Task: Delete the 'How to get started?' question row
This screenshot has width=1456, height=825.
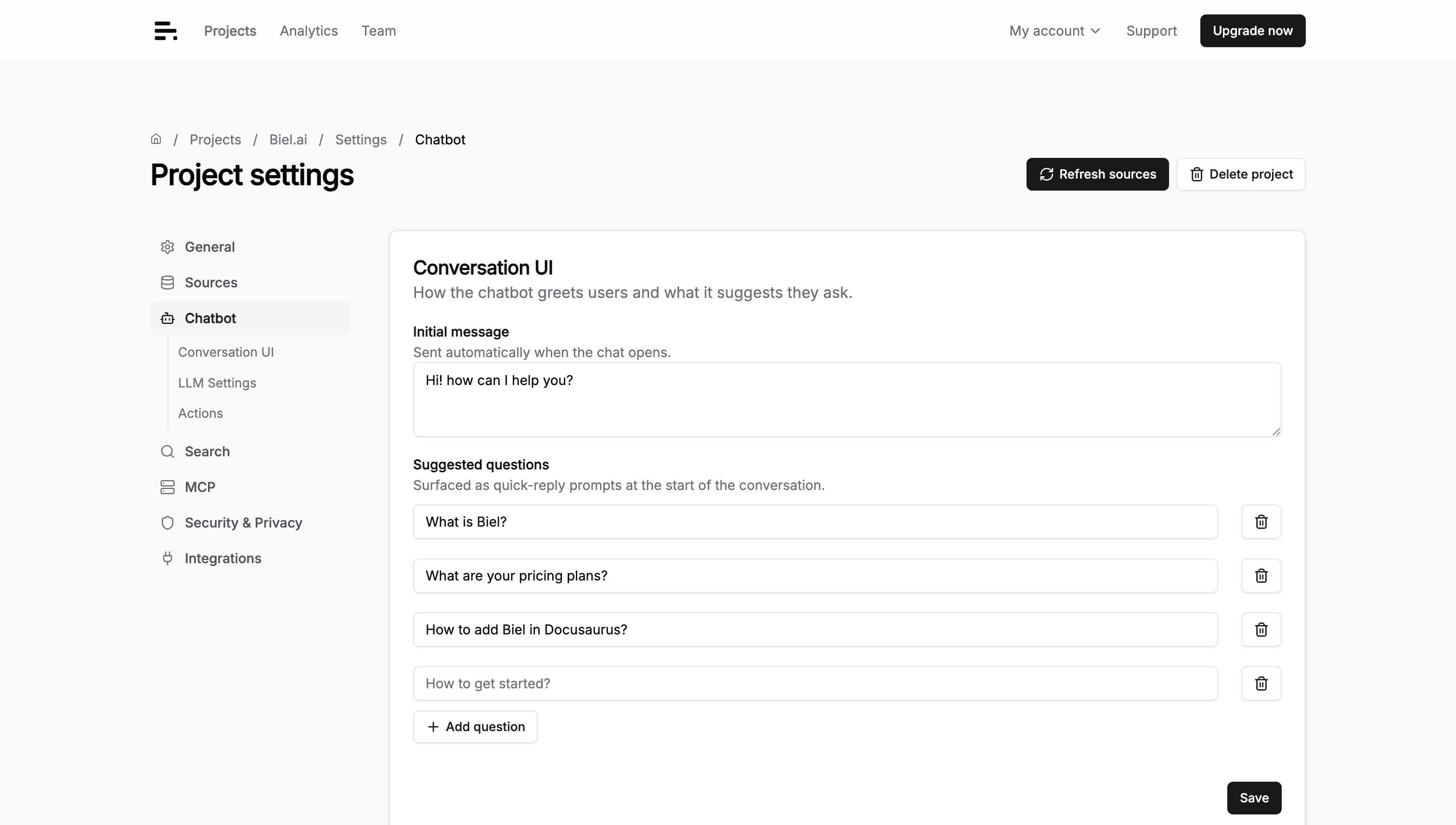Action: (1261, 683)
